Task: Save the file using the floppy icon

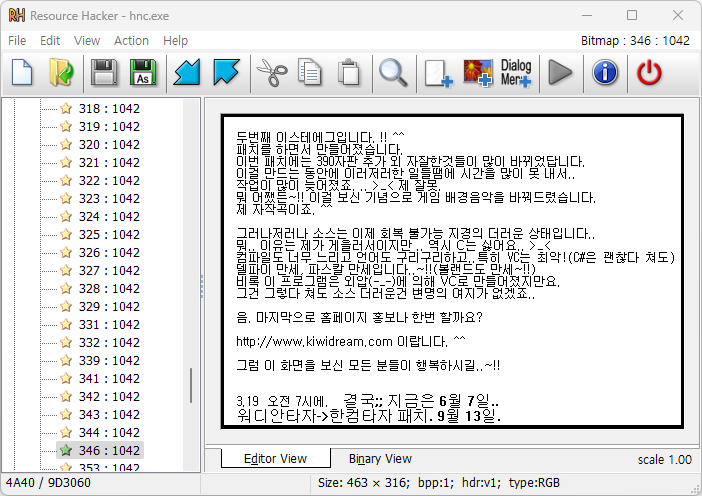Action: (x=104, y=73)
